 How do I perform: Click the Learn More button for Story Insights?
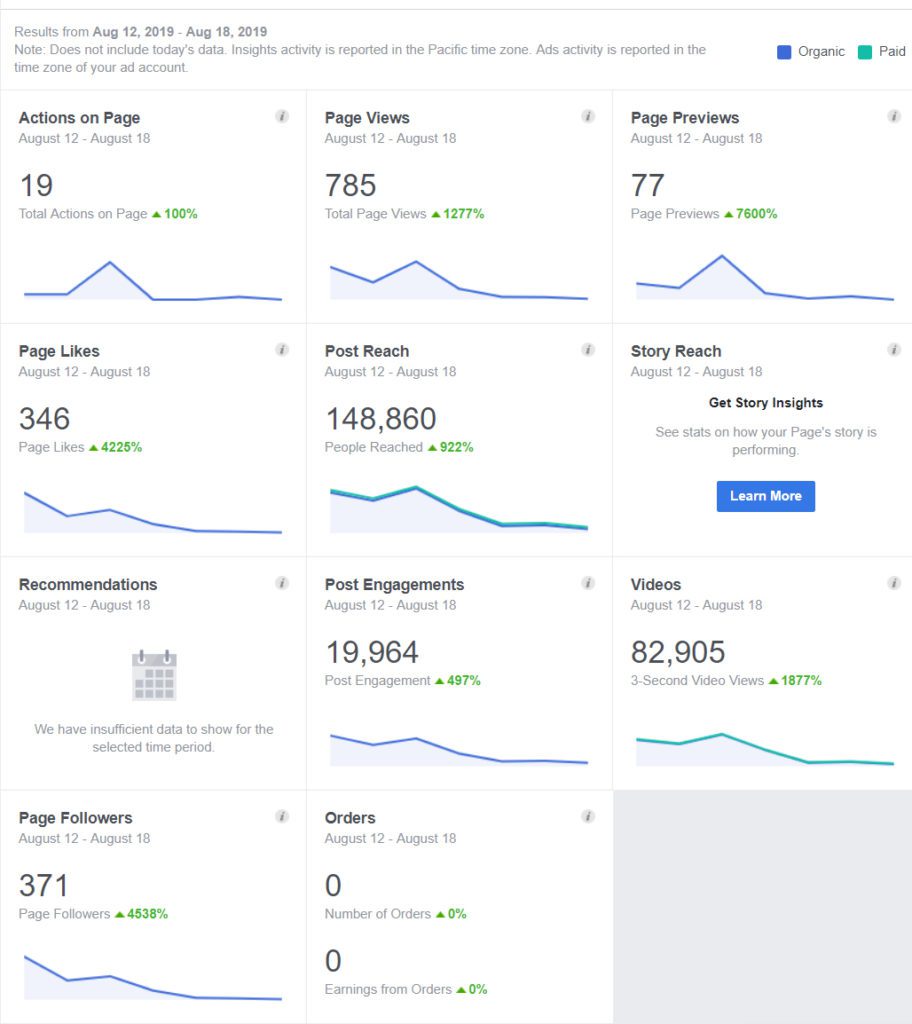[x=765, y=496]
